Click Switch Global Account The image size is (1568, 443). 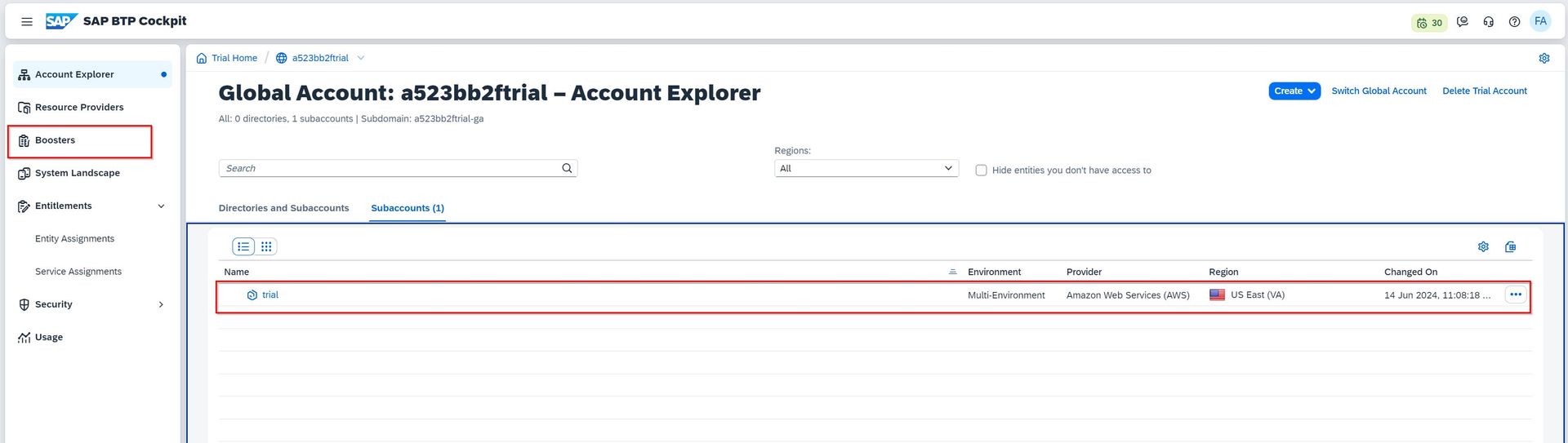(1379, 91)
